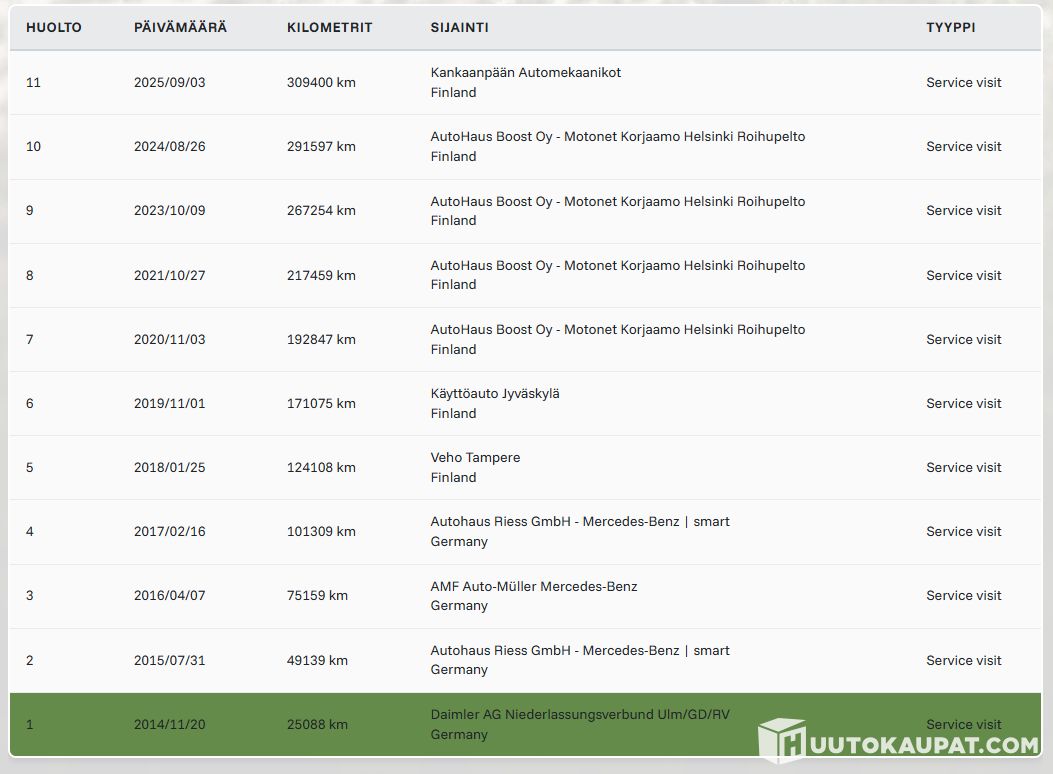The height and width of the screenshot is (774, 1053).
Task: Click the Huutokaupat.com box logo icon
Action: pyautogui.click(x=782, y=741)
